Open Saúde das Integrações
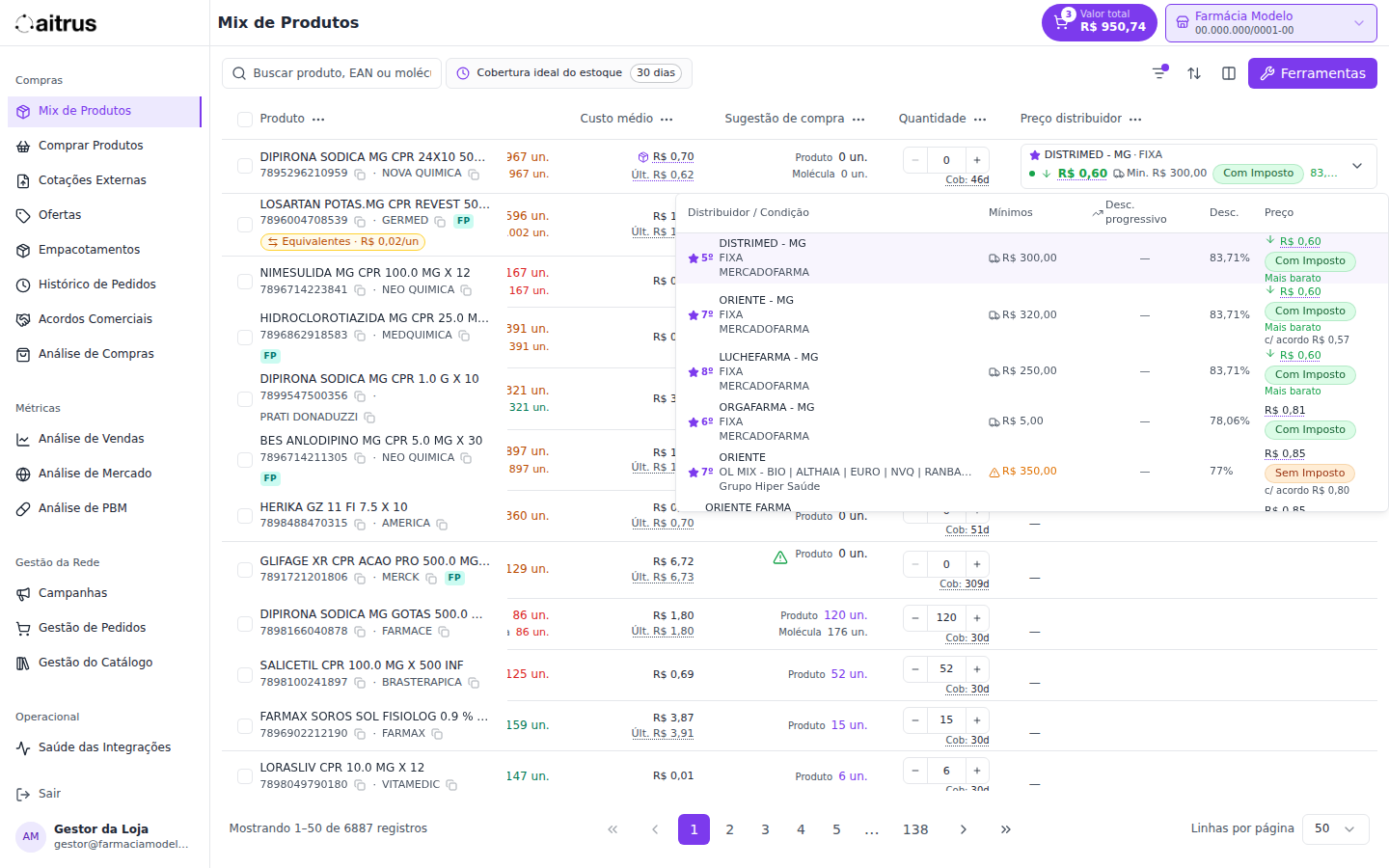Image resolution: width=1389 pixels, height=868 pixels. point(104,747)
